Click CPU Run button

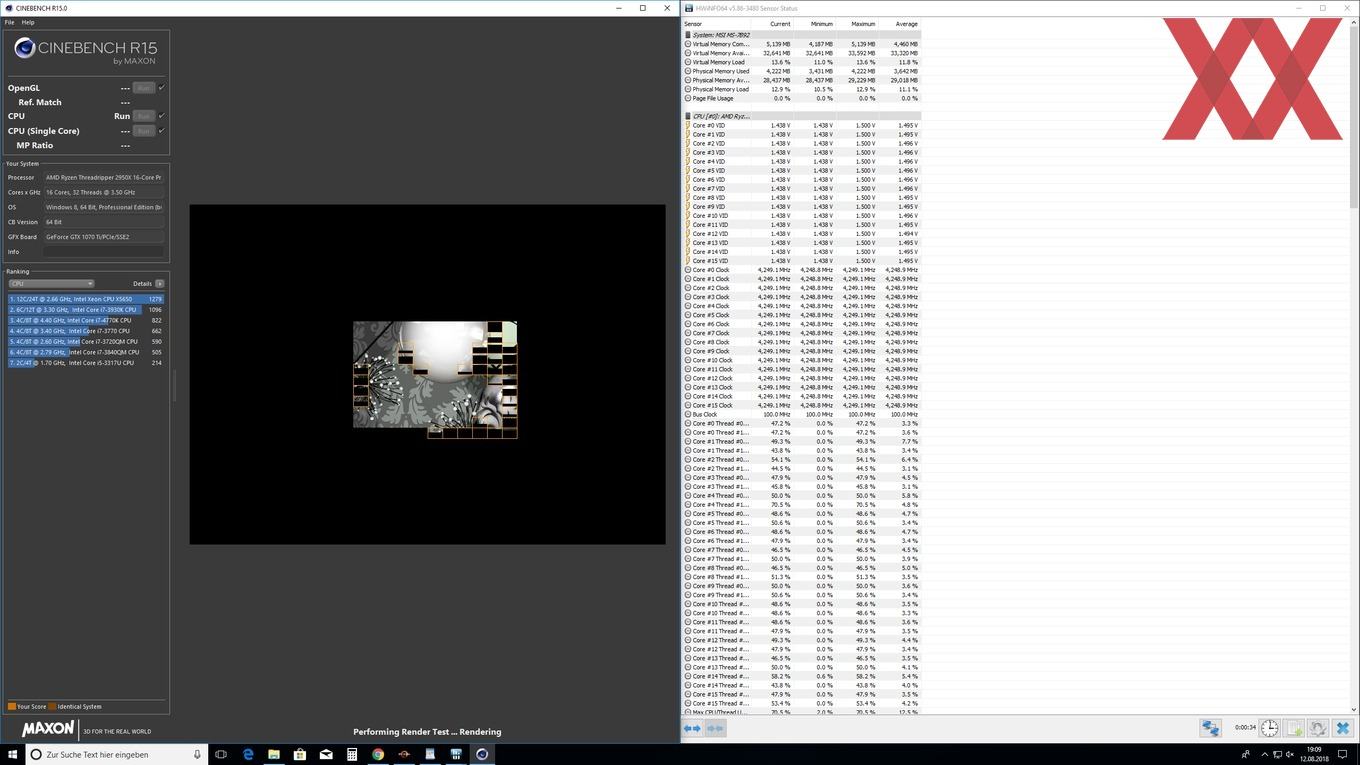(x=144, y=116)
